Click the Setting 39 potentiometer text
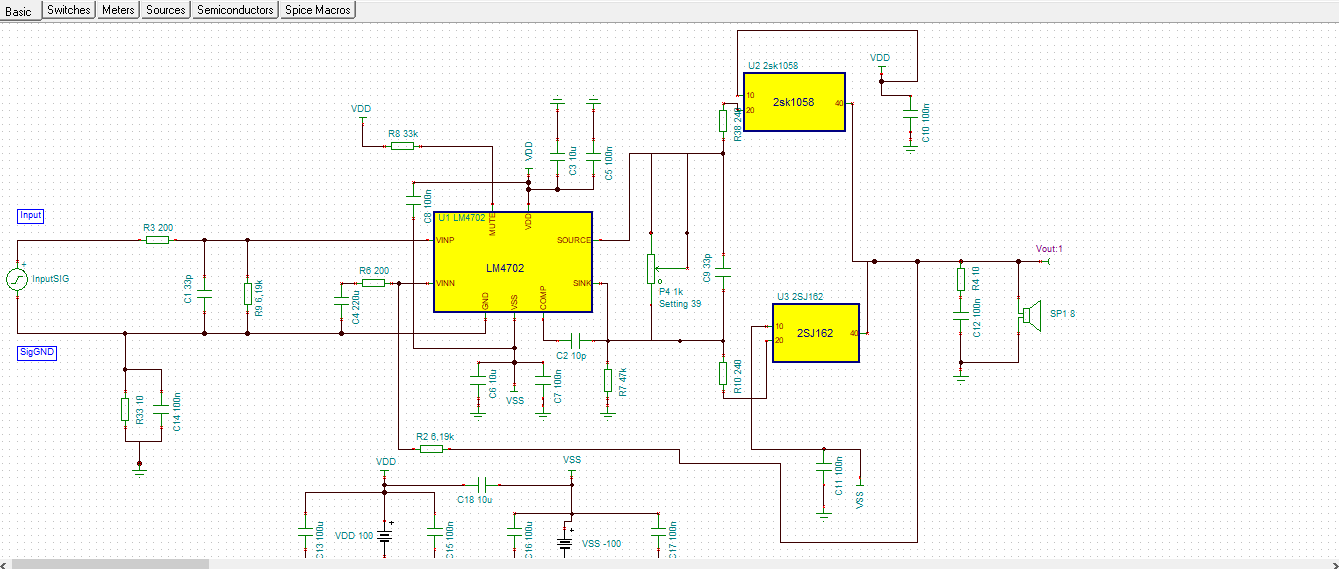This screenshot has width=1339, height=569. tap(682, 303)
